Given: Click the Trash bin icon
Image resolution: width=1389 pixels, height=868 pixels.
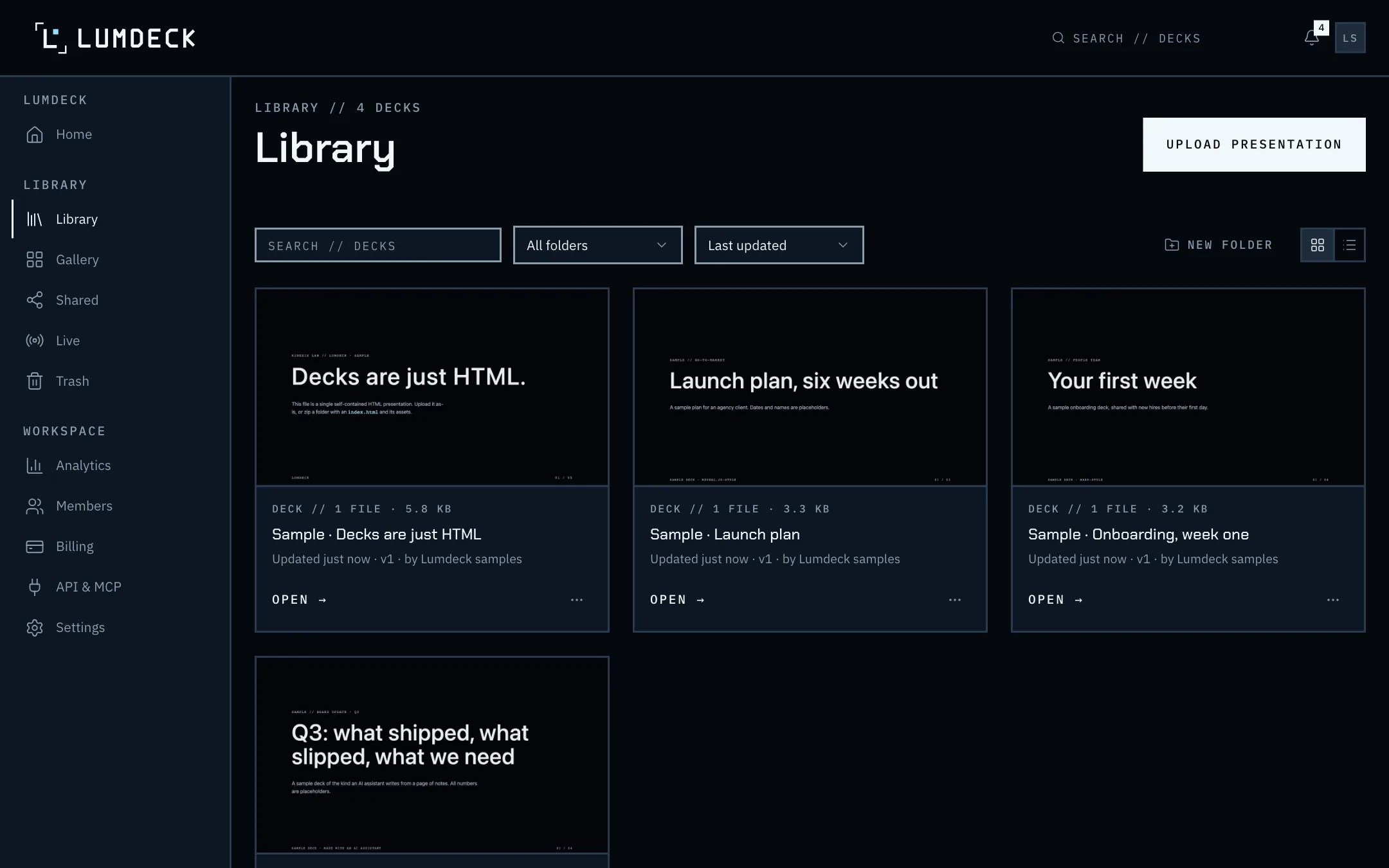Looking at the screenshot, I should 35,381.
